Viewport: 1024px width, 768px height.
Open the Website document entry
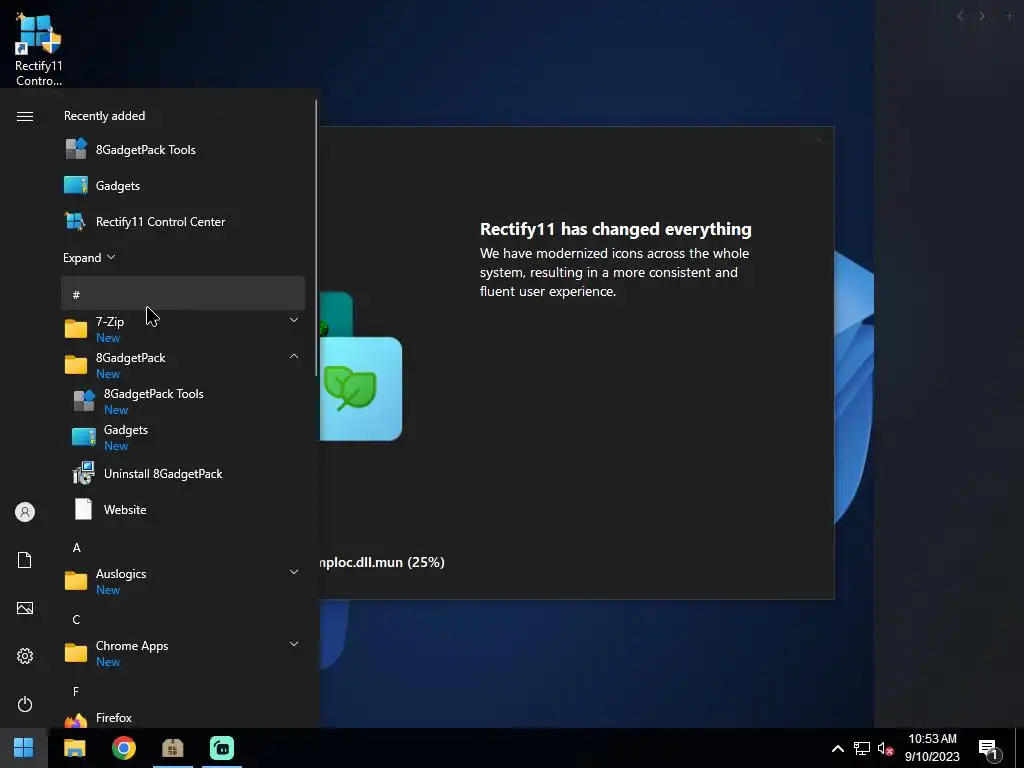[x=183, y=509]
